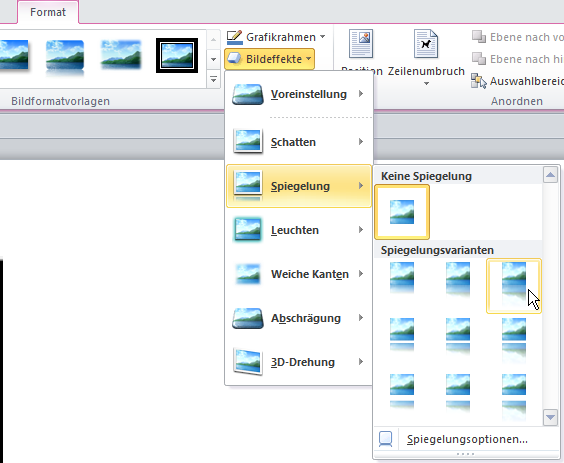Open the 3D-Drehung submenu
This screenshot has height=463, width=564.
299,362
